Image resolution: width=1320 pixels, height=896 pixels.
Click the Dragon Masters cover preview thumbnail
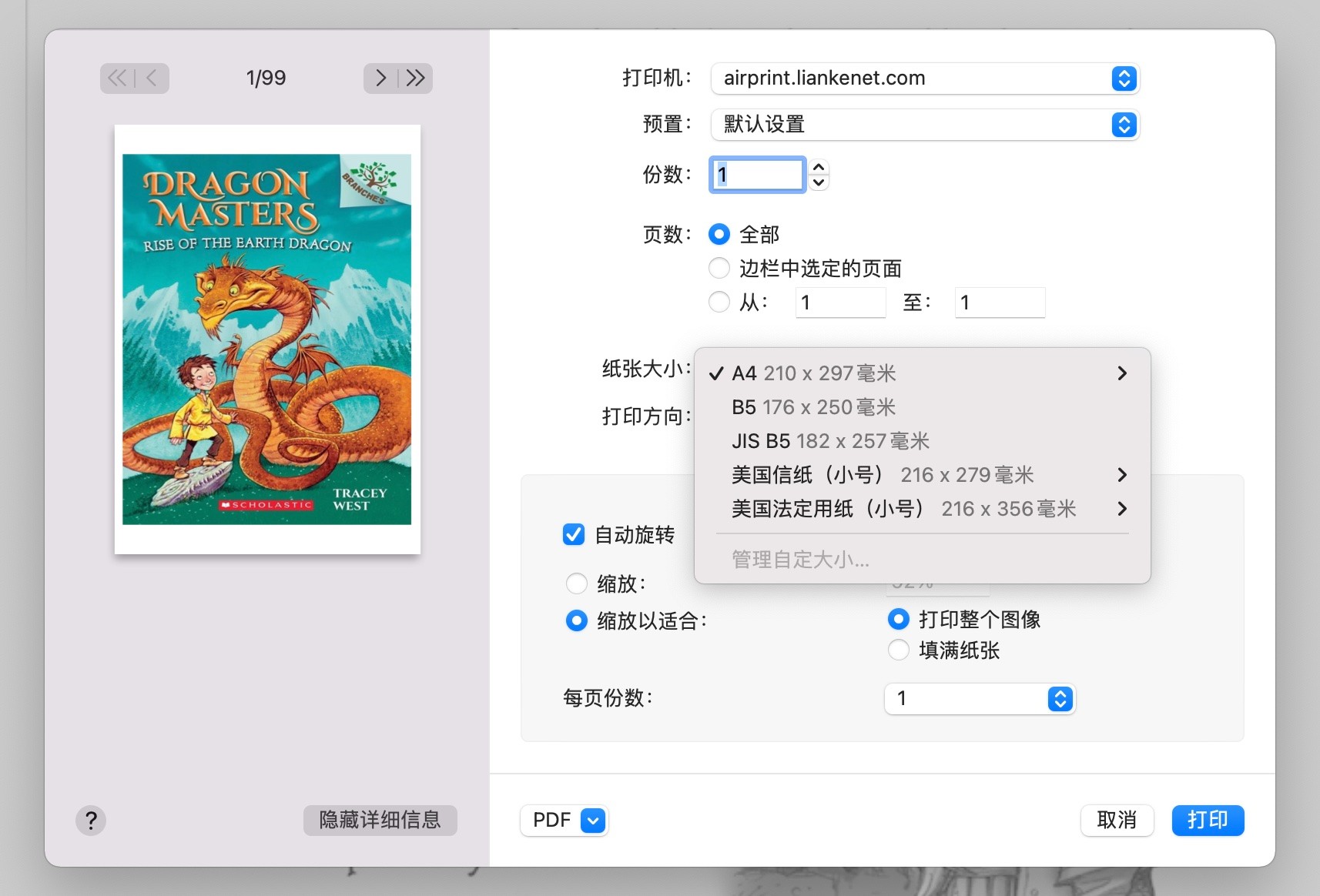click(x=267, y=339)
